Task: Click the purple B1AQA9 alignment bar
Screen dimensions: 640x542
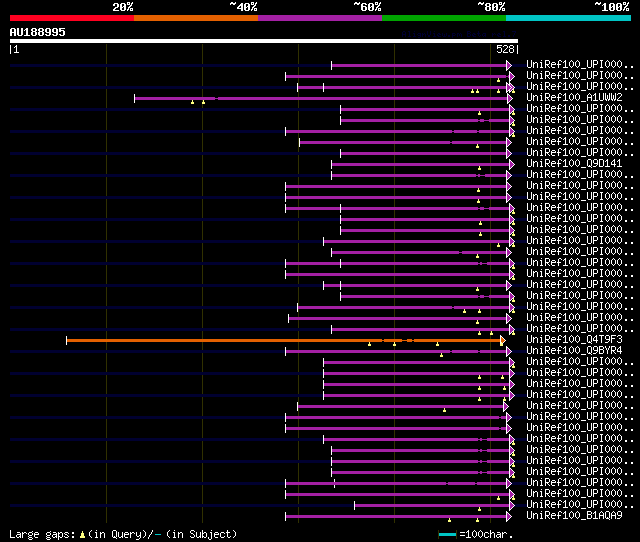Action: tap(396, 517)
